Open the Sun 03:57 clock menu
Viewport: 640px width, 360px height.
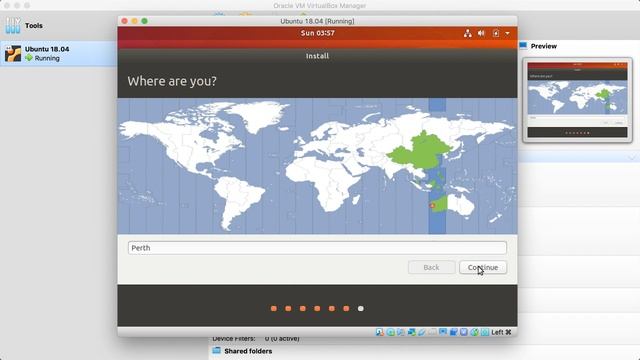click(x=318, y=33)
